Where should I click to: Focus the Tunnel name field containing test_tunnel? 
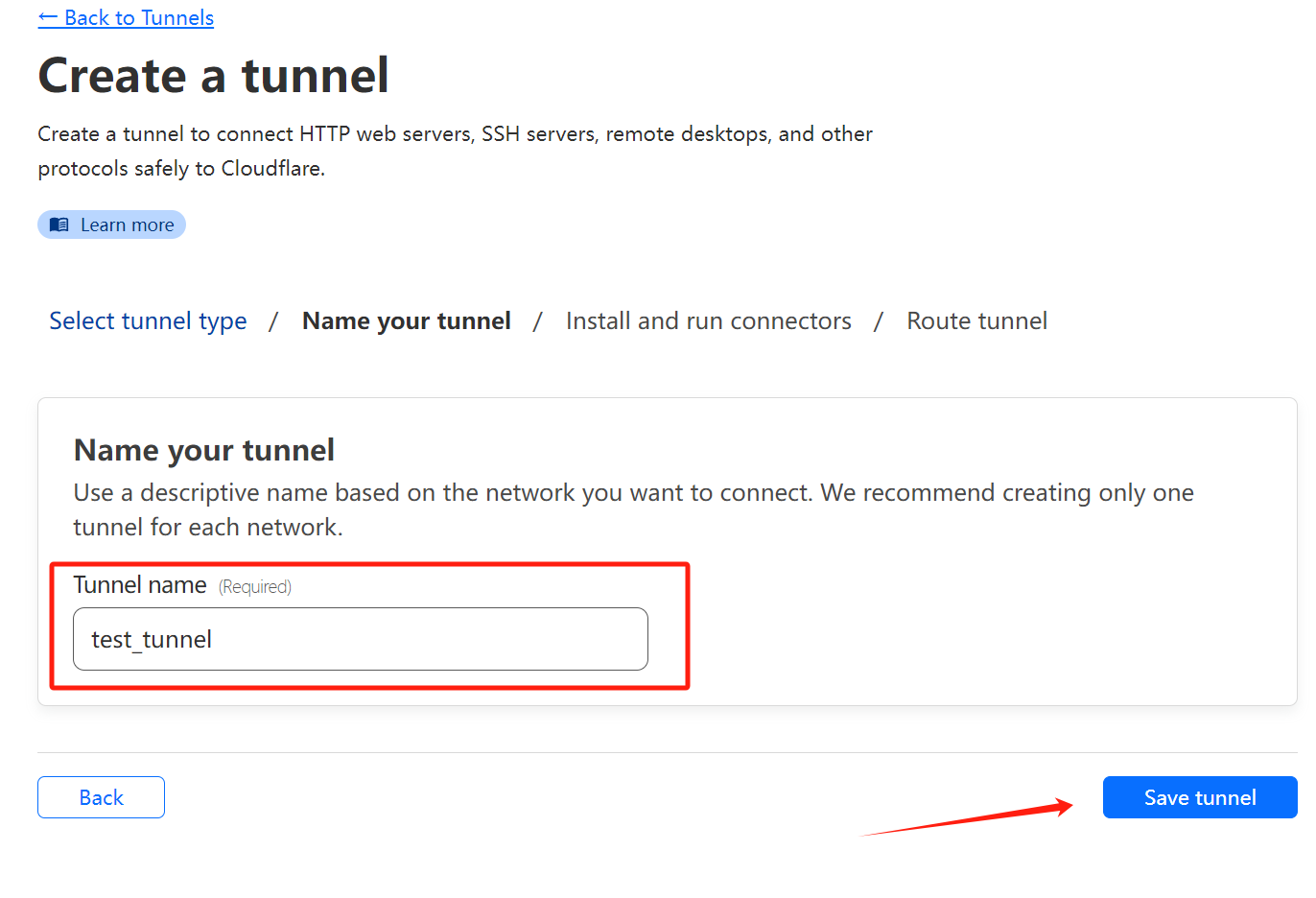(361, 639)
